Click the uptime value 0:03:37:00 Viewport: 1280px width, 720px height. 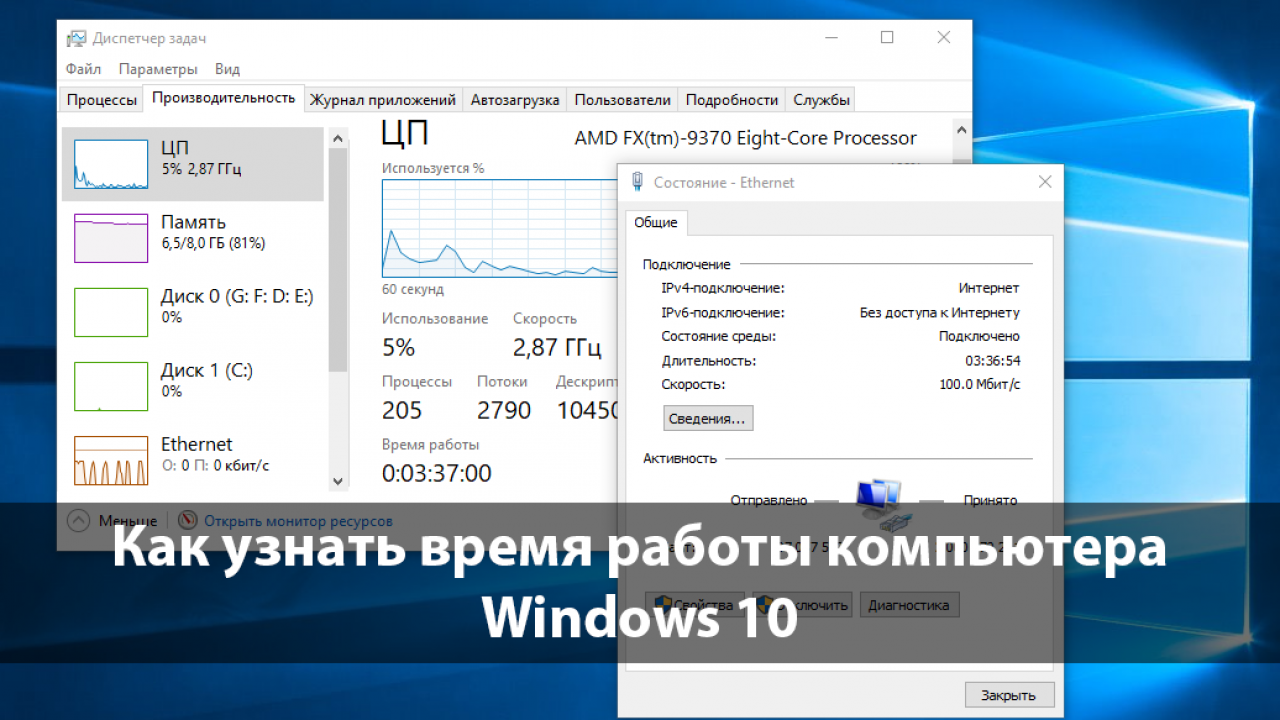(436, 473)
